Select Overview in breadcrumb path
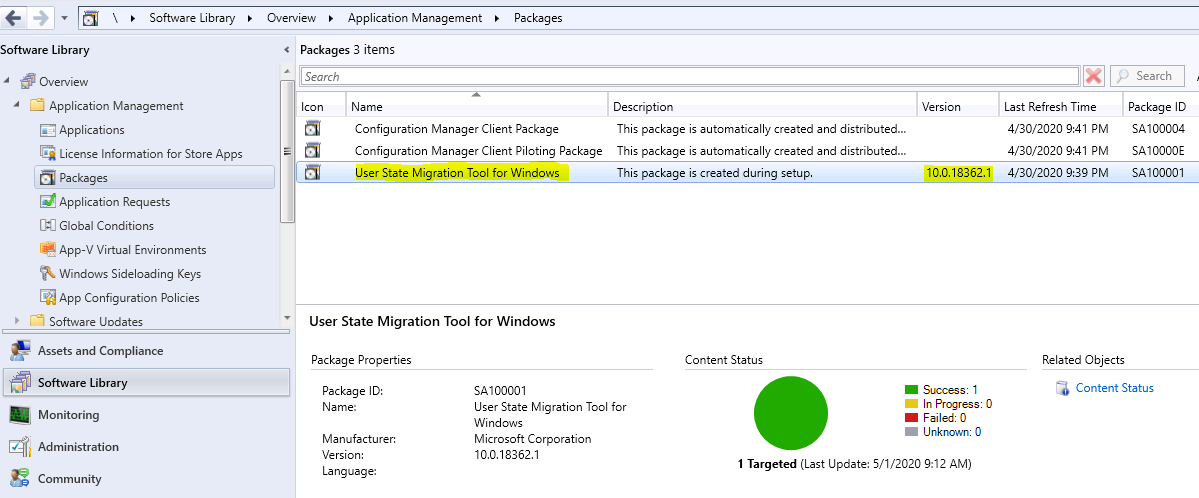Screen dimensions: 1199x498 coord(291,18)
